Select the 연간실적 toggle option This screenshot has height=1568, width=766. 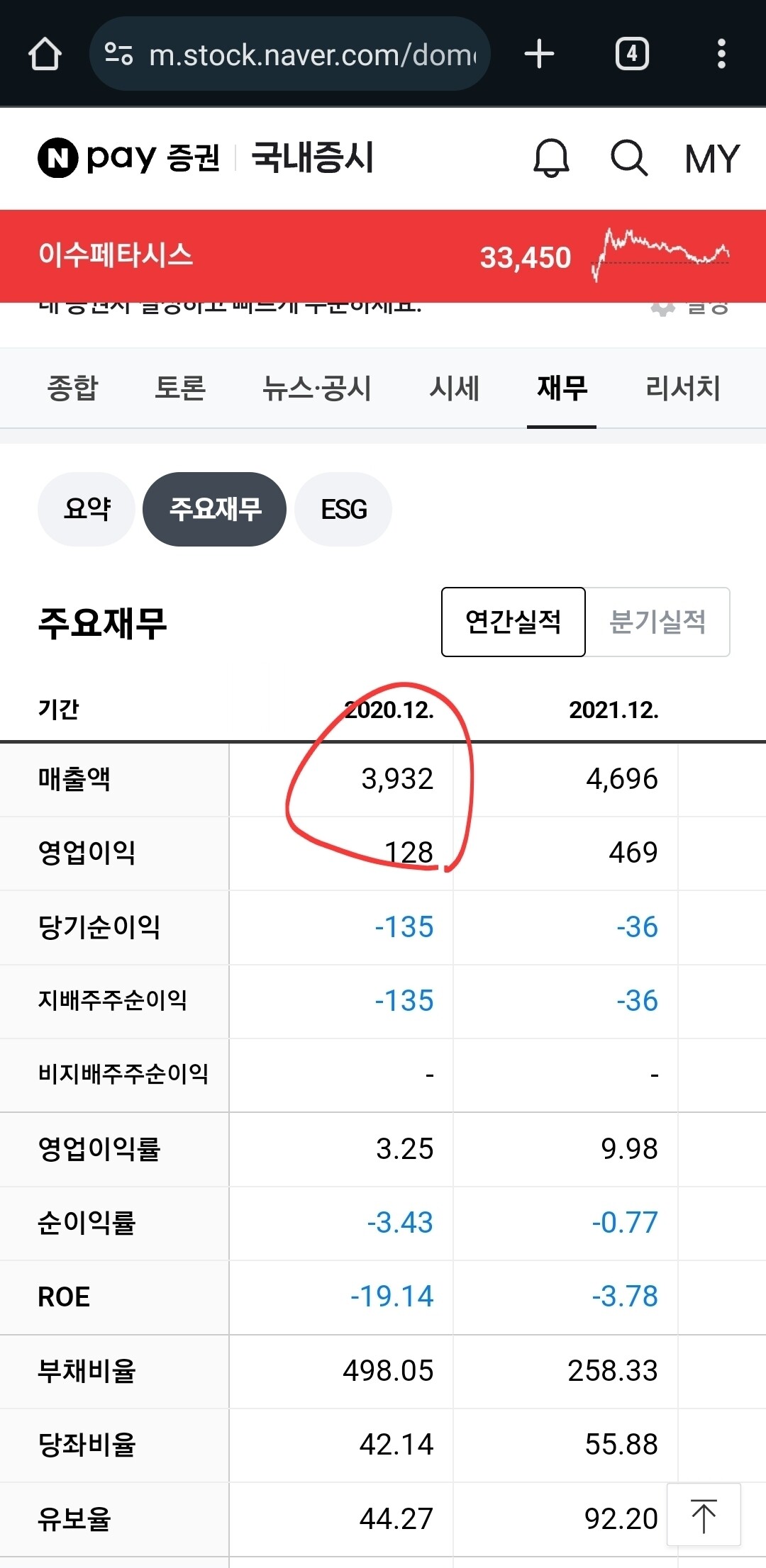click(514, 622)
